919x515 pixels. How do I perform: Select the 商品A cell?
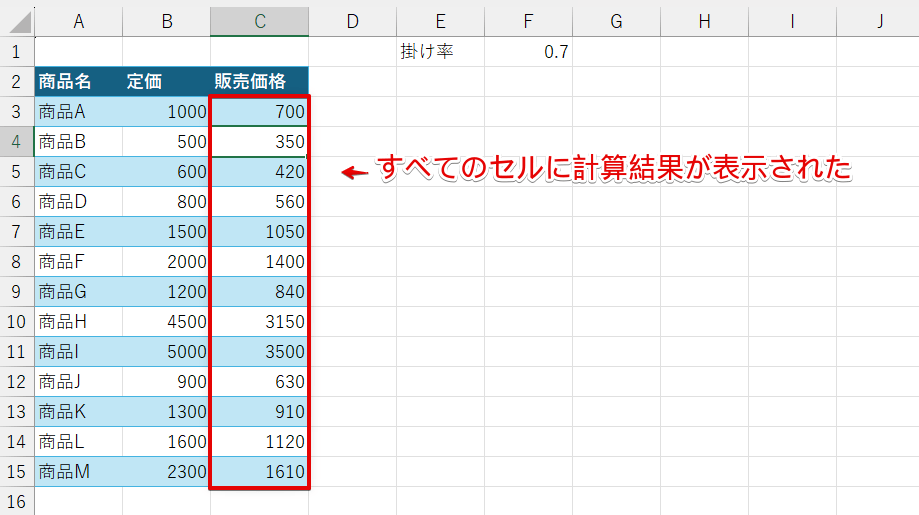click(79, 111)
